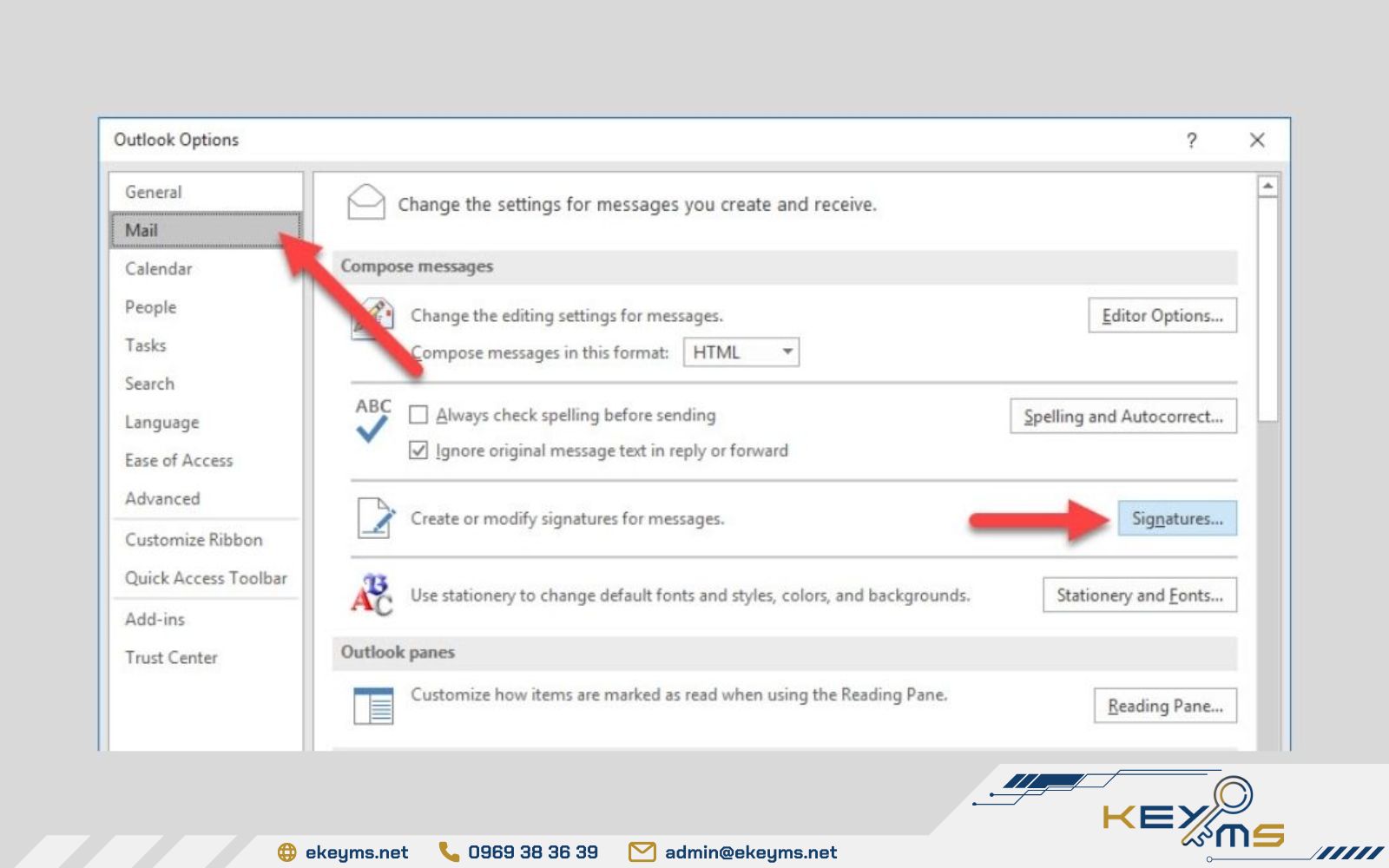Uncheck Ignore original message text option
Screen dimensions: 1389x868
pyautogui.click(x=418, y=450)
